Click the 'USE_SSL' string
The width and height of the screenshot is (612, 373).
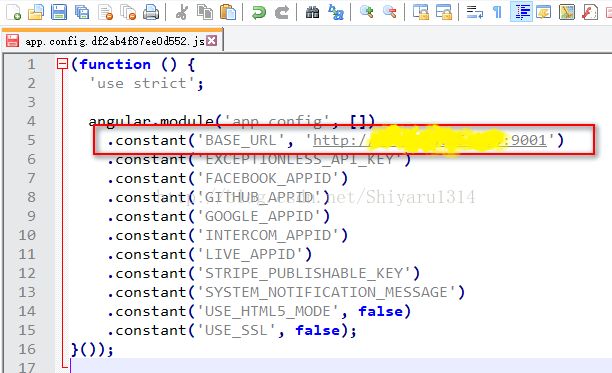click(237, 330)
